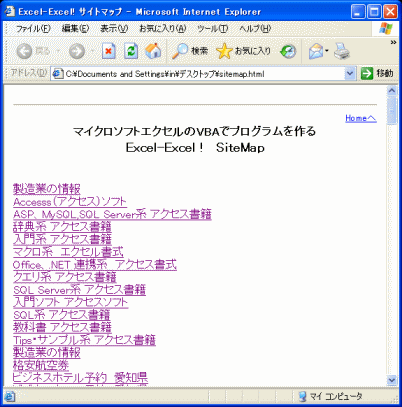
Task: Open the 検索 search magnifier button
Action: coord(190,51)
